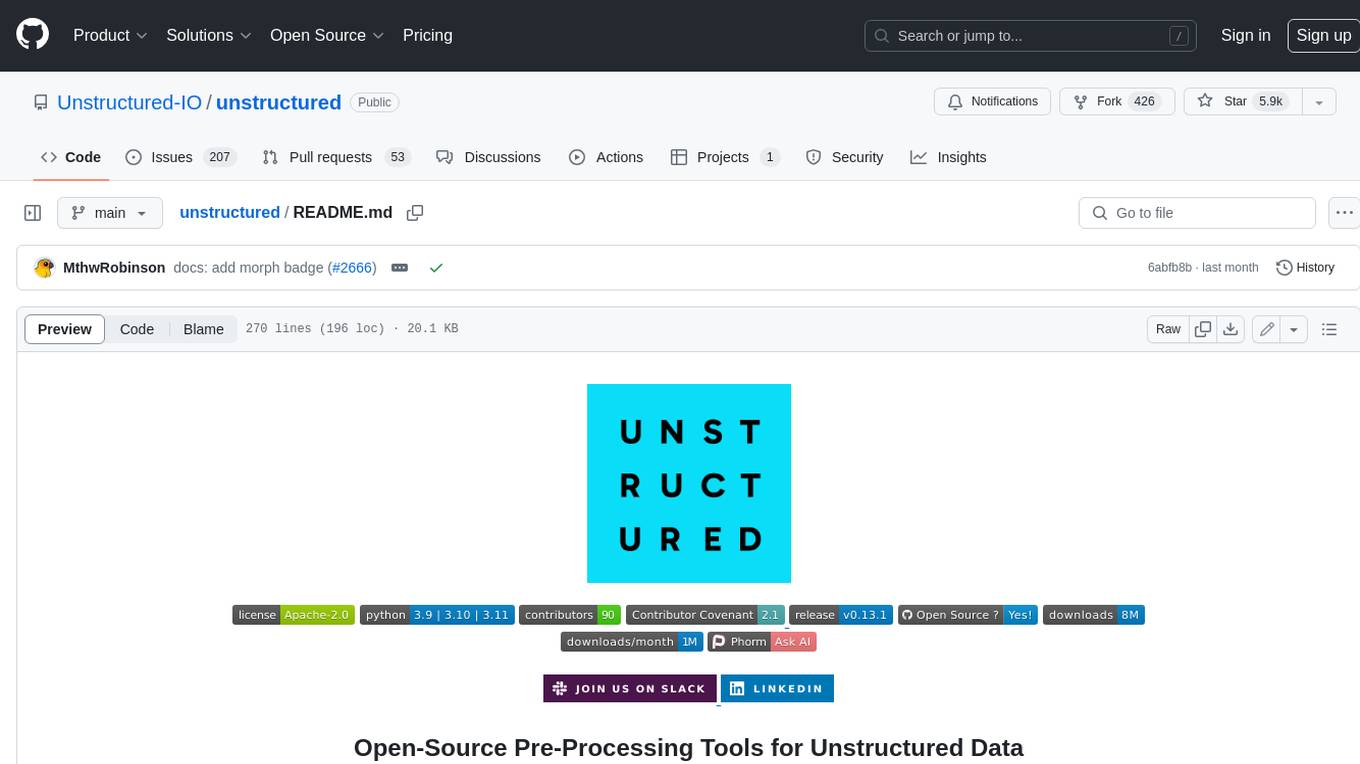Select the Blame view
Screen dimensions: 1360x764
204,329
